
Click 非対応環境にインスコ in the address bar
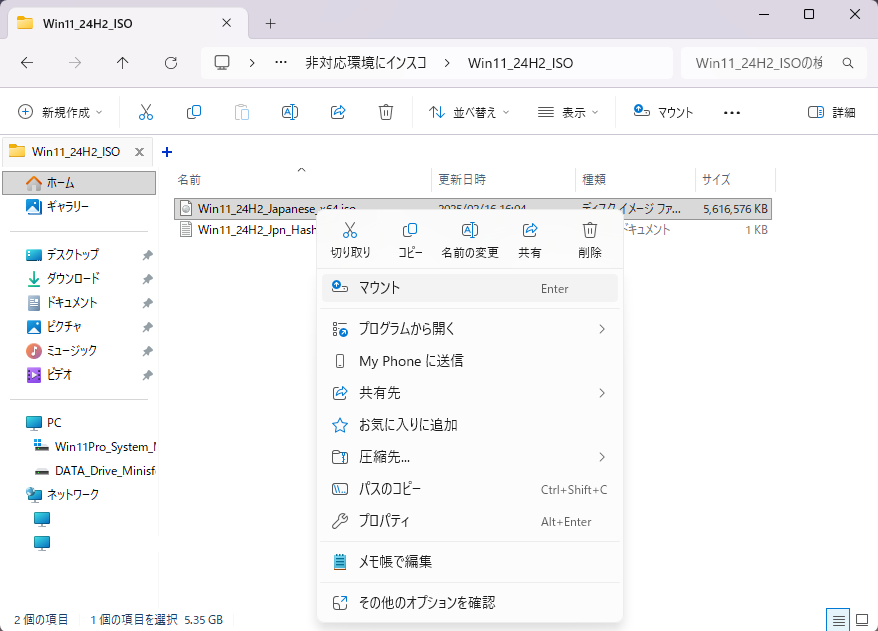tap(366, 63)
